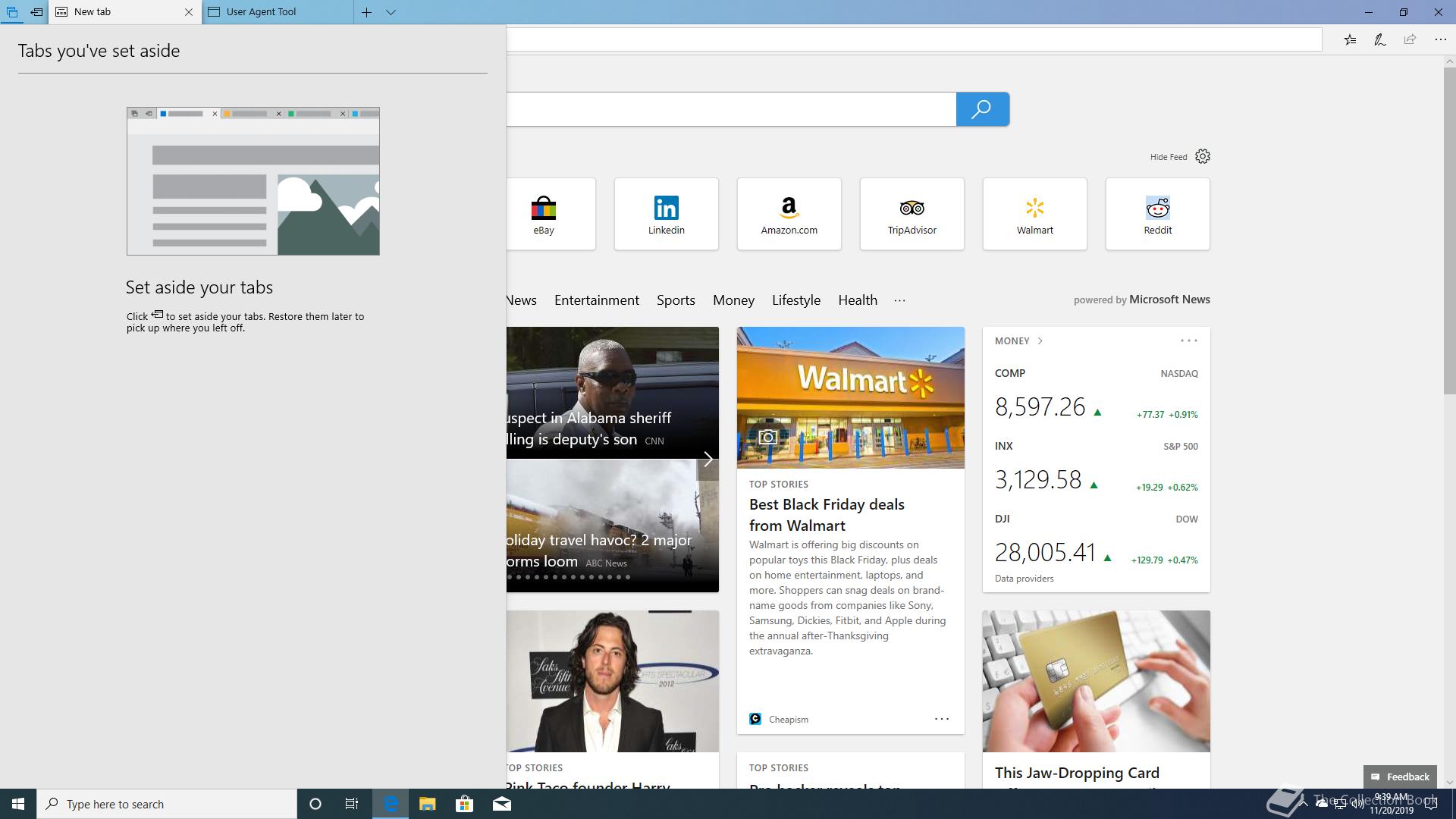
Task: Select the Lifestyle feed tab
Action: coord(796,300)
